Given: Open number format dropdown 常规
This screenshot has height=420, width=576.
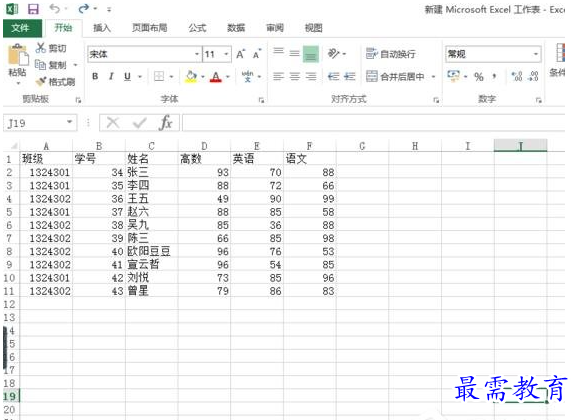Looking at the screenshot, I should pyautogui.click(x=536, y=54).
